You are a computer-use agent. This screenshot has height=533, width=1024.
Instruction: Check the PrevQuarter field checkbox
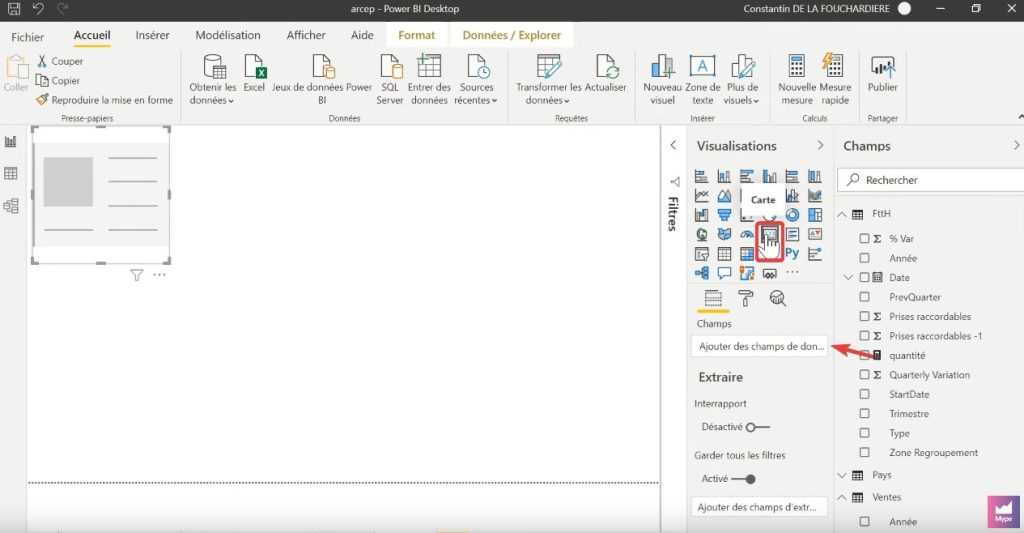click(864, 297)
